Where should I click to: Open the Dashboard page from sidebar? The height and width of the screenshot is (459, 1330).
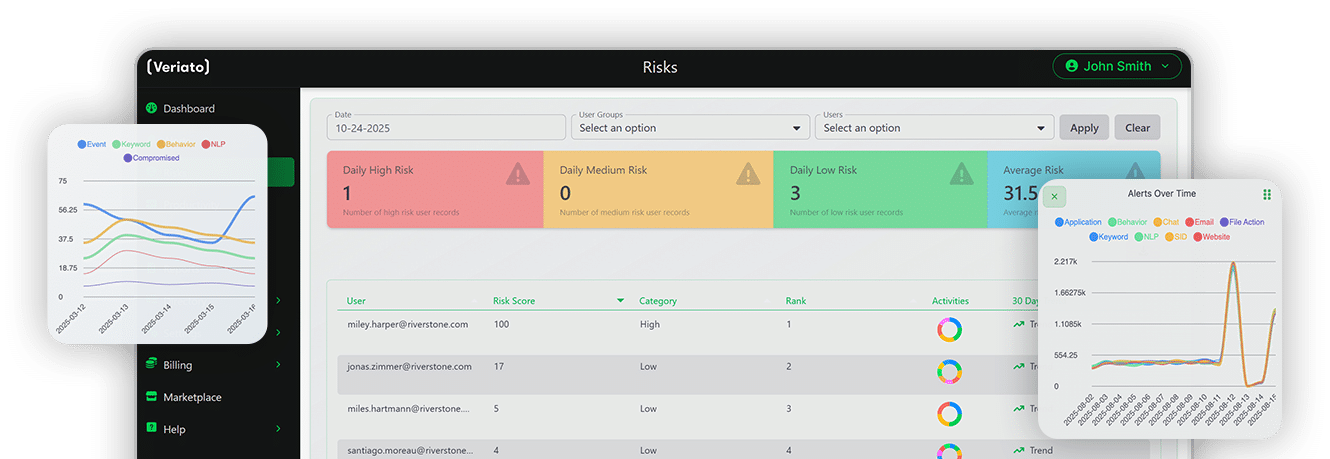(188, 108)
